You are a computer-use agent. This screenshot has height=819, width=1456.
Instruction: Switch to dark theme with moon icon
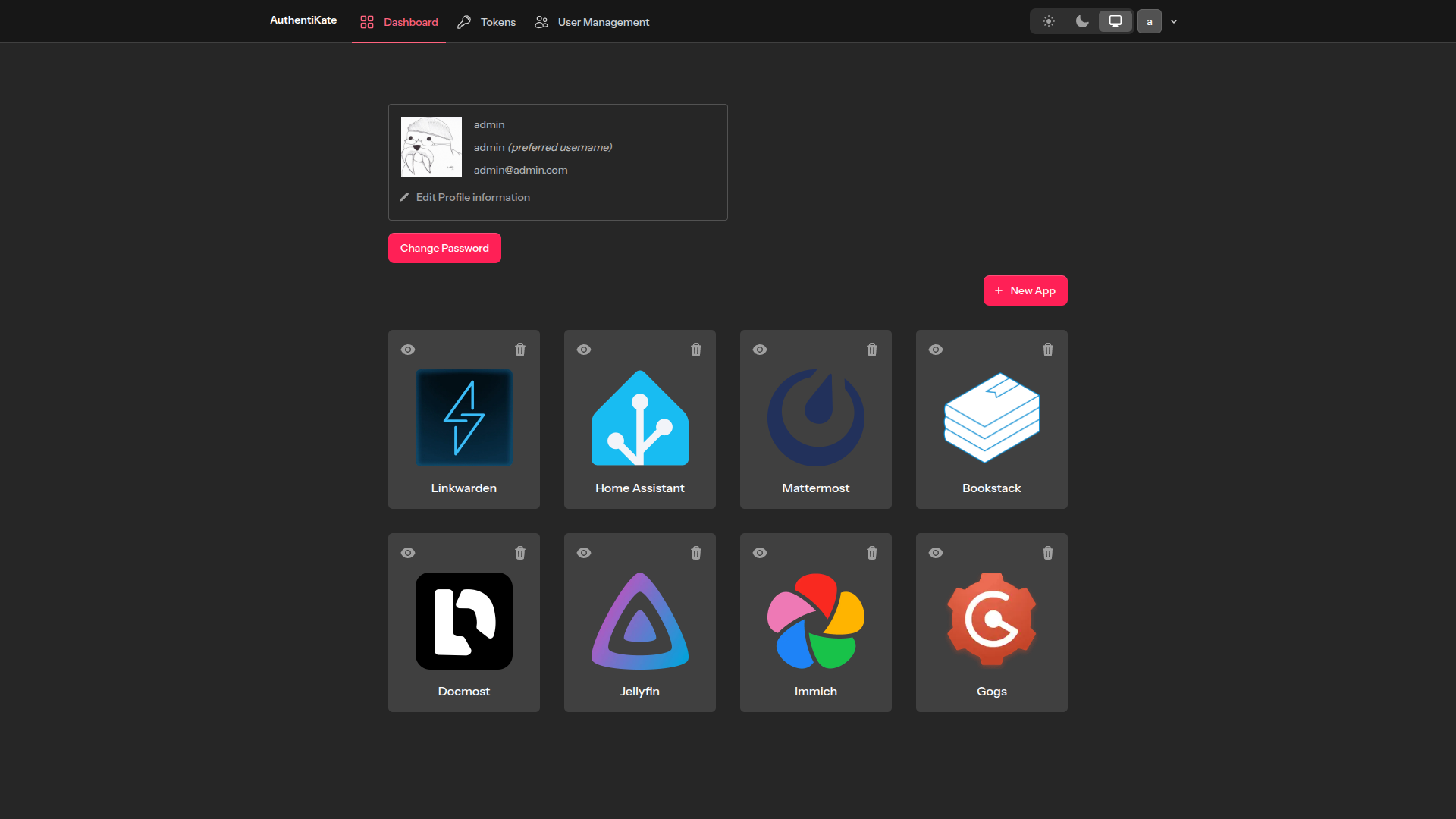(1082, 21)
